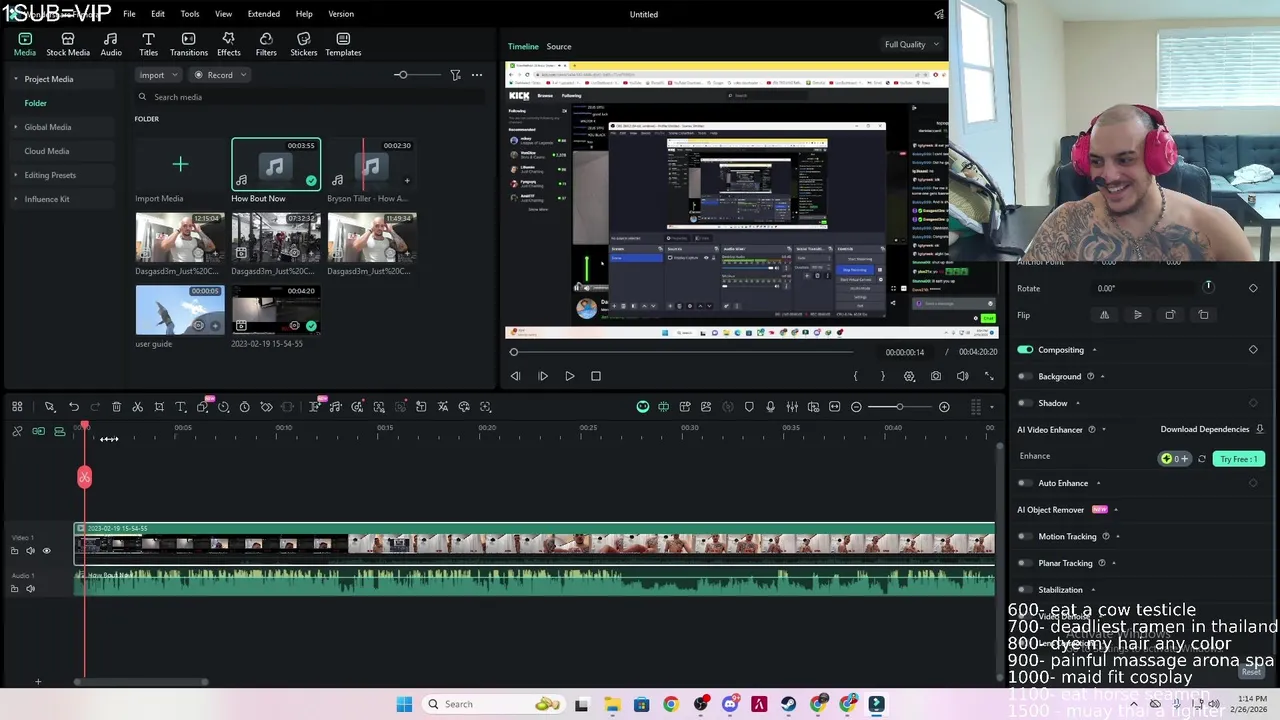Adjust the media thumbnail size slider

click(x=416, y=75)
